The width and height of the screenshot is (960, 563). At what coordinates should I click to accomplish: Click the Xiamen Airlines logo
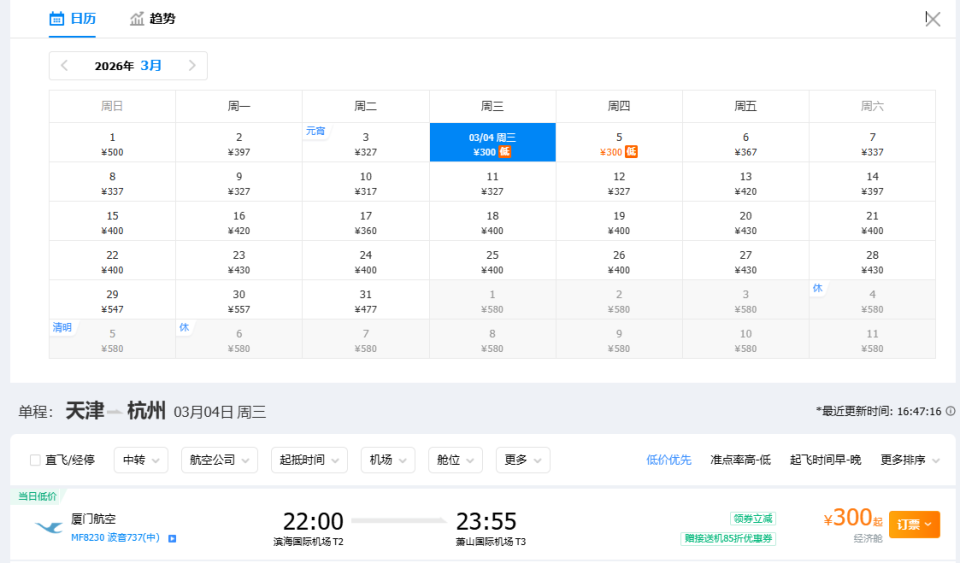pyautogui.click(x=49, y=527)
